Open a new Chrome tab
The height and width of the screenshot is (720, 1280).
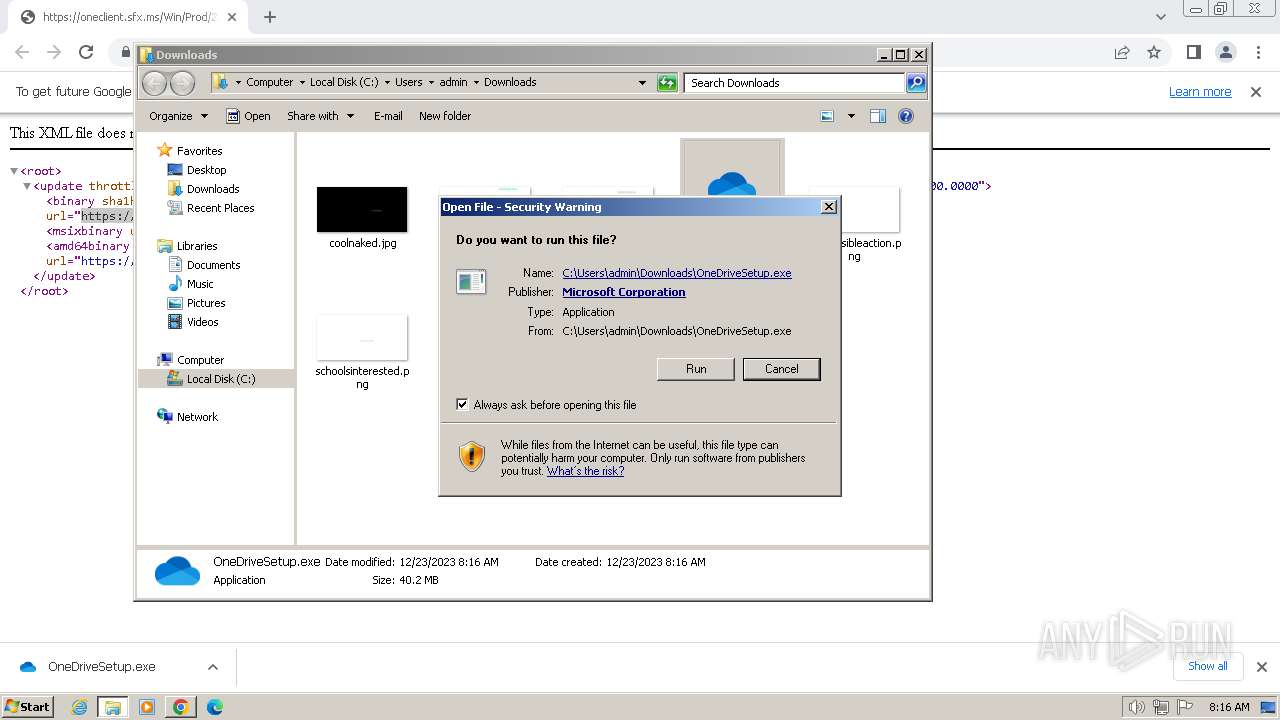[x=270, y=17]
